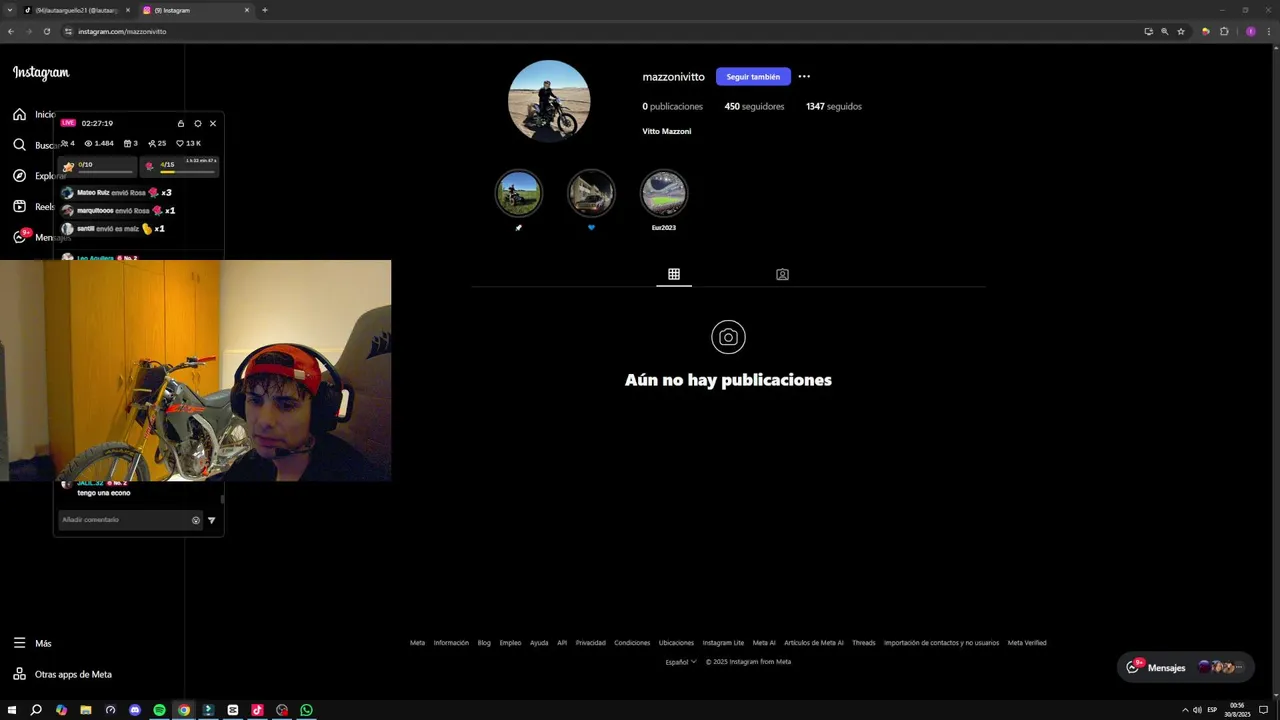
Task: Open WhatsApp from the taskbar
Action: (x=306, y=710)
